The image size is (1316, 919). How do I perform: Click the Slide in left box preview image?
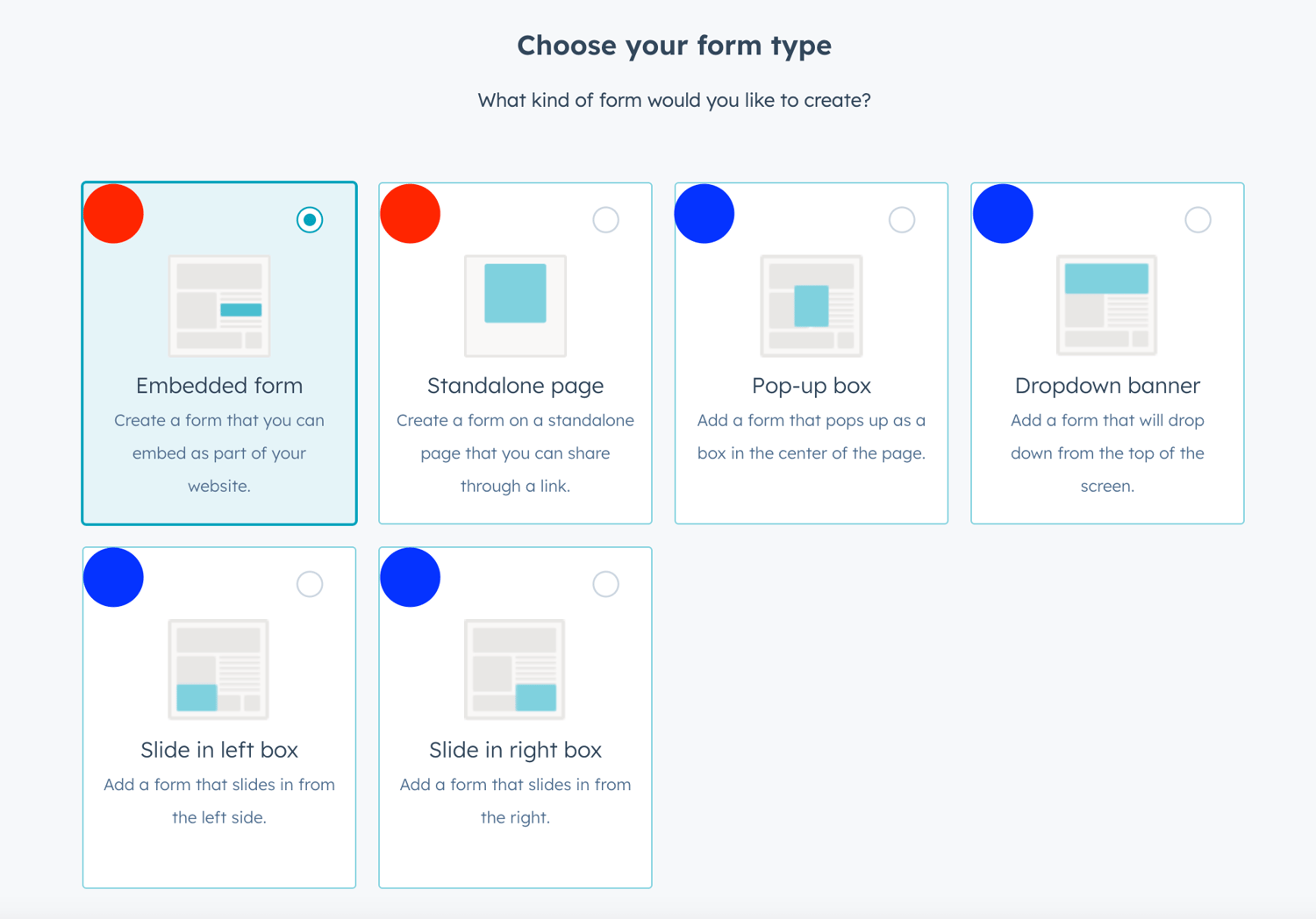coord(218,669)
